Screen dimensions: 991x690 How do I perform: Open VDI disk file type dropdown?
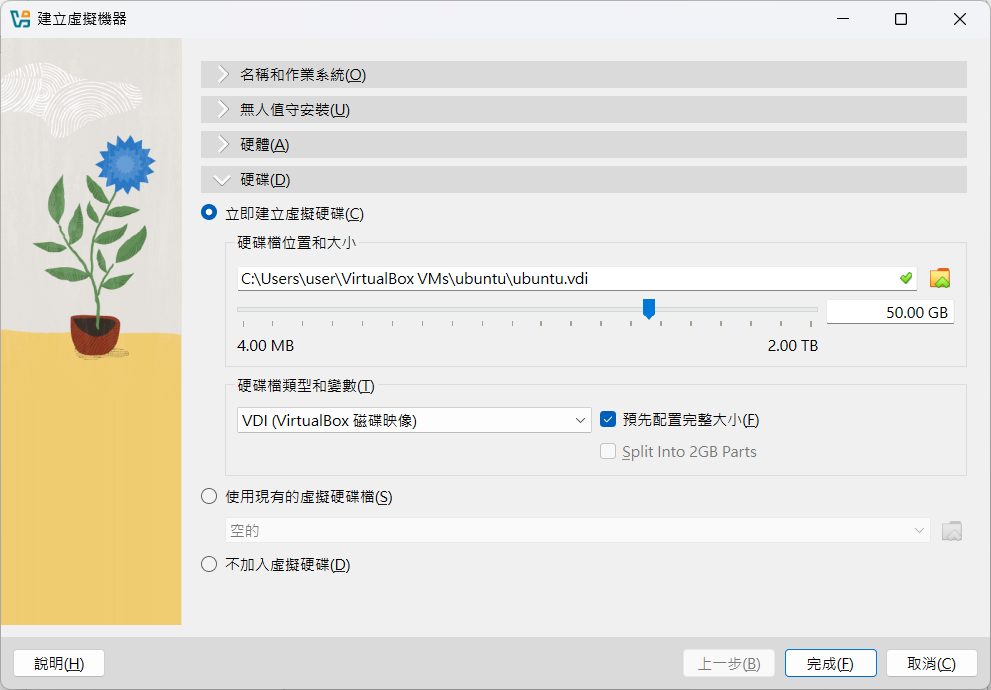(x=413, y=421)
